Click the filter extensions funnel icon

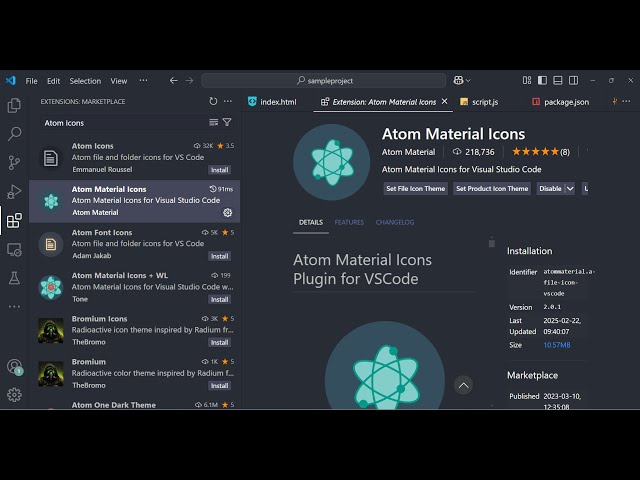click(227, 123)
